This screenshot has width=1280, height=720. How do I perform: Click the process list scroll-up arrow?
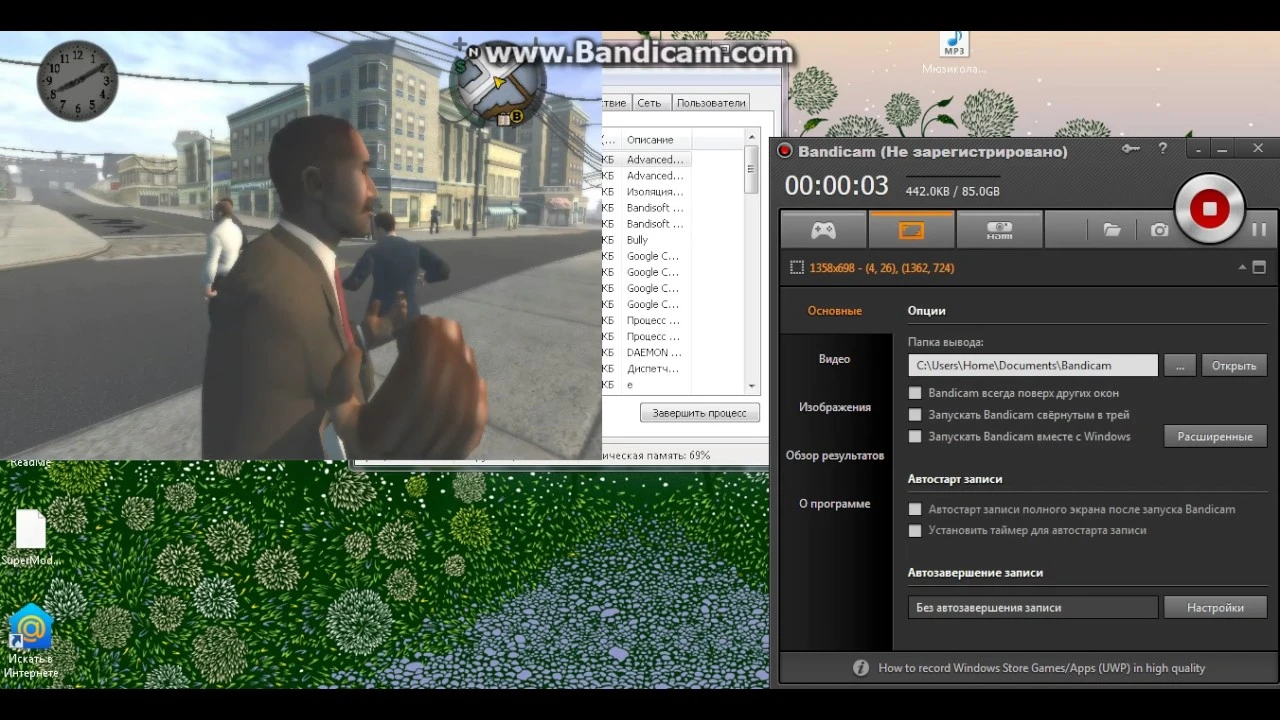point(751,138)
